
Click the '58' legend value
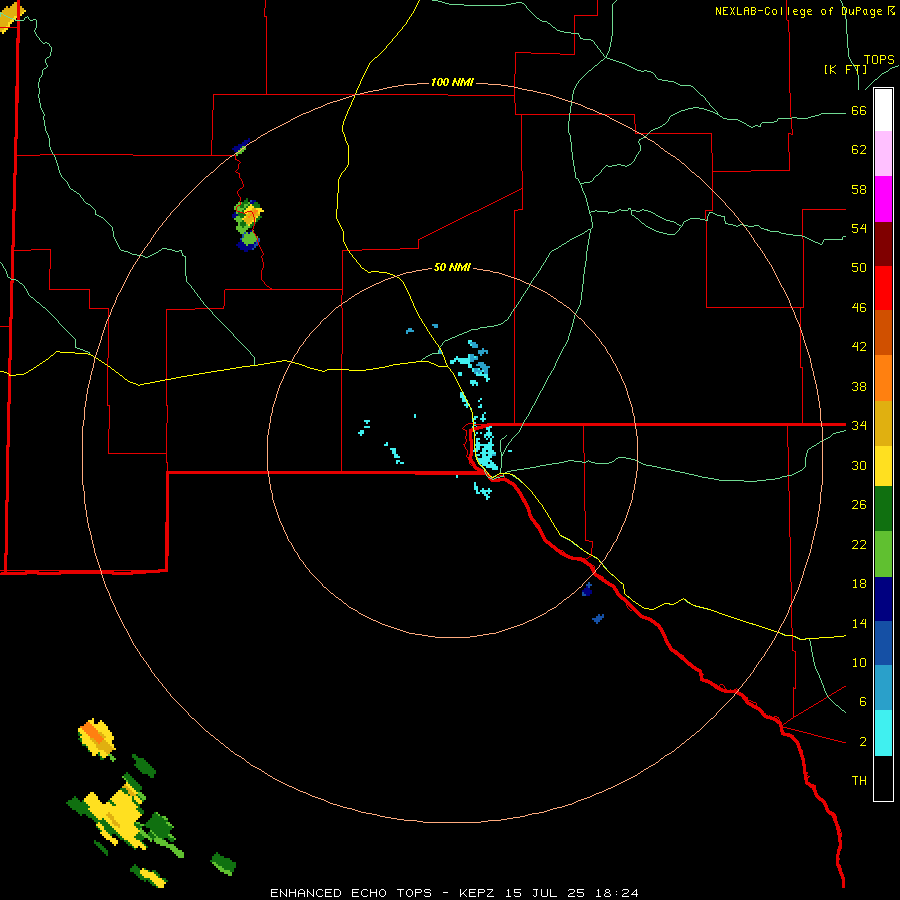[859, 190]
